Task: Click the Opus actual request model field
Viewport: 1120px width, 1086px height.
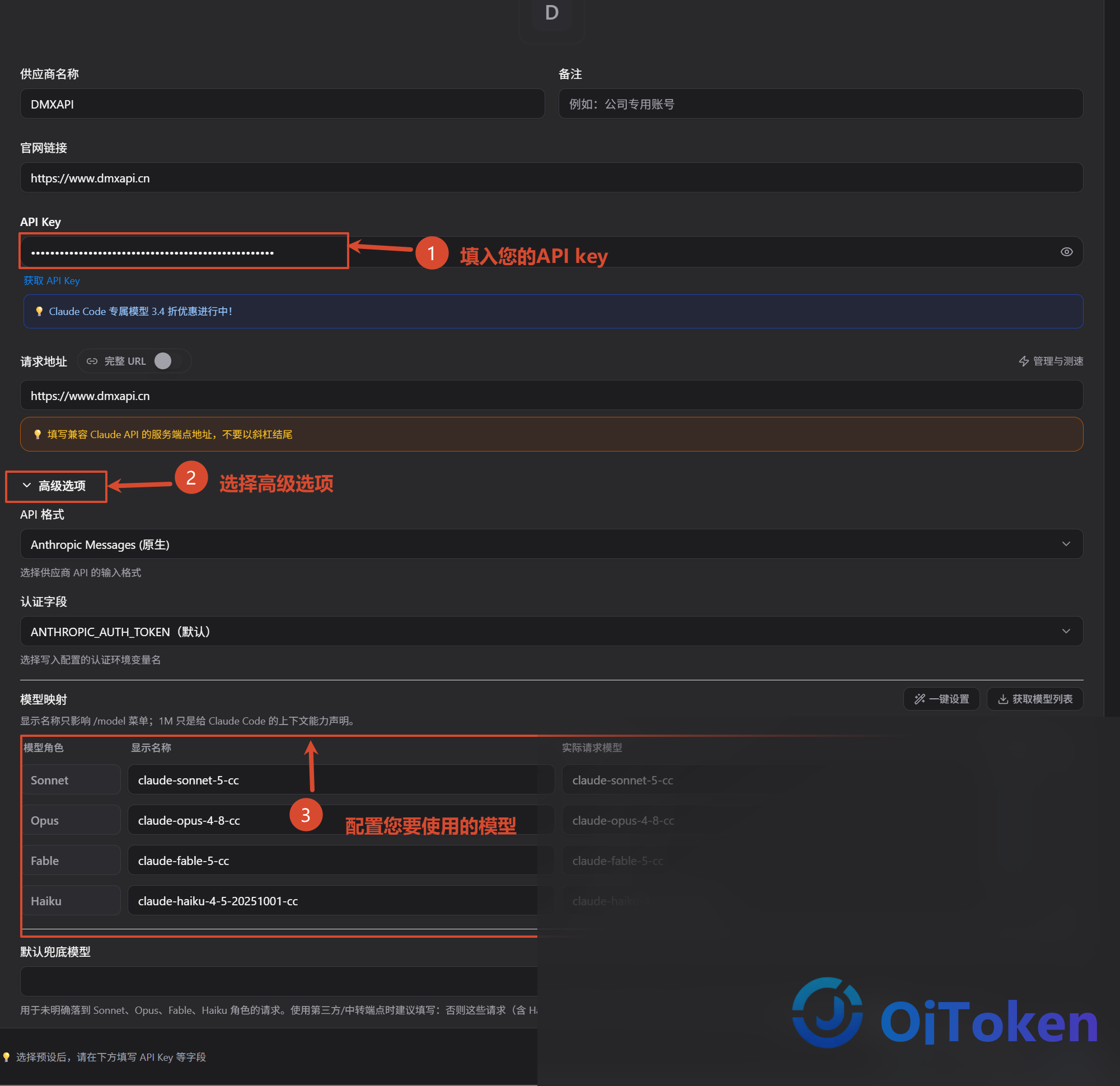Action: (822, 820)
